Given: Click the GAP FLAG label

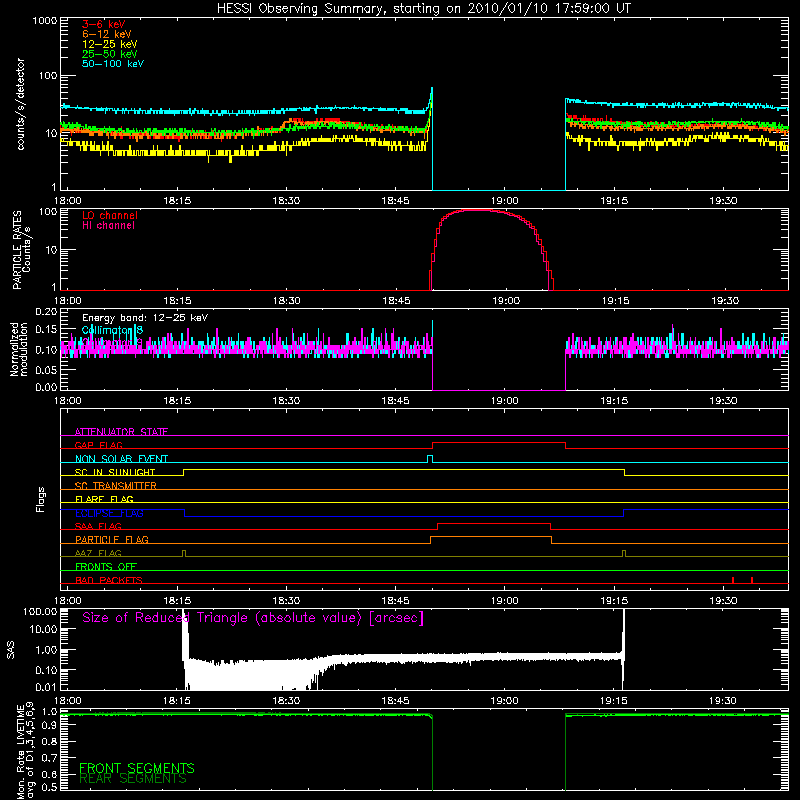Looking at the screenshot, I should (x=98, y=445).
